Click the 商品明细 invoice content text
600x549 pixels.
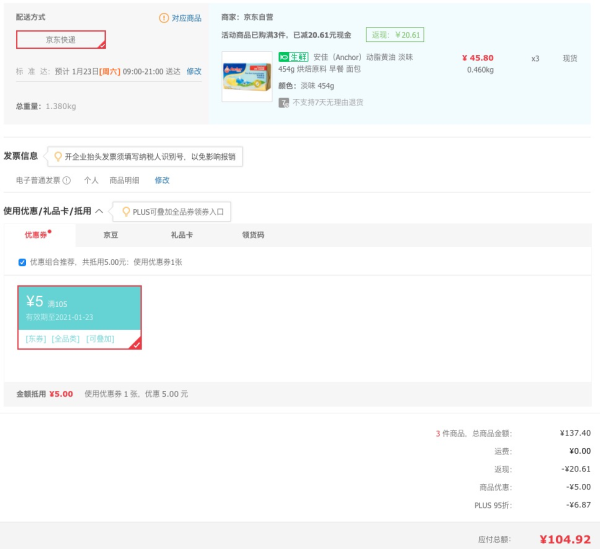[x=124, y=180]
